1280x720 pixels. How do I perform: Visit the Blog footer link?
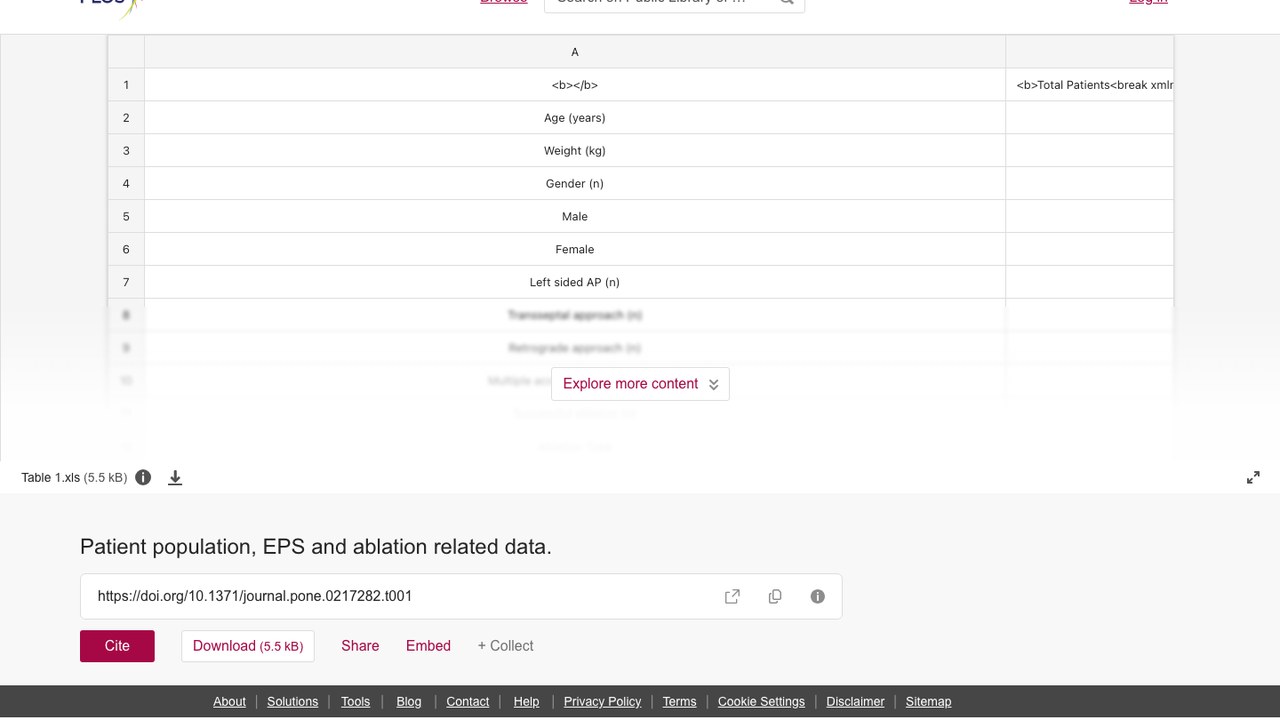coord(409,702)
